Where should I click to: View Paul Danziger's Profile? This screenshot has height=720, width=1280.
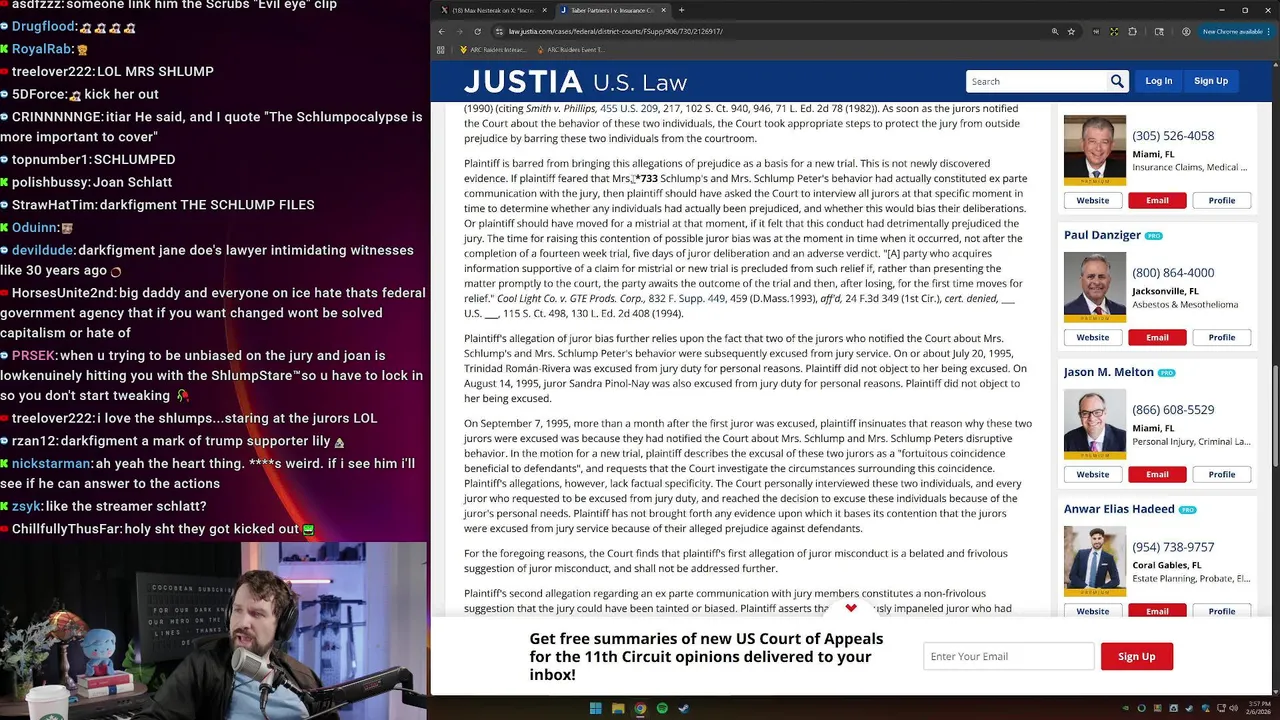click(1222, 337)
